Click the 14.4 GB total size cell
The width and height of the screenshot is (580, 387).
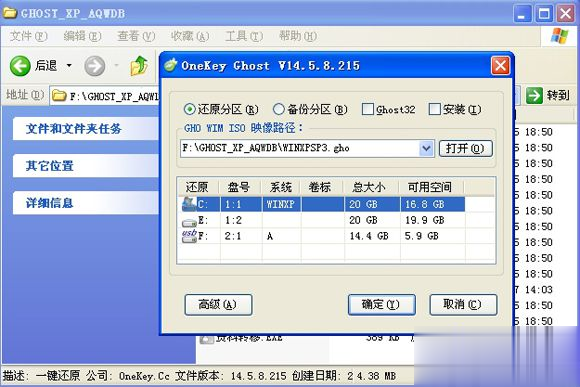pyautogui.click(x=369, y=236)
